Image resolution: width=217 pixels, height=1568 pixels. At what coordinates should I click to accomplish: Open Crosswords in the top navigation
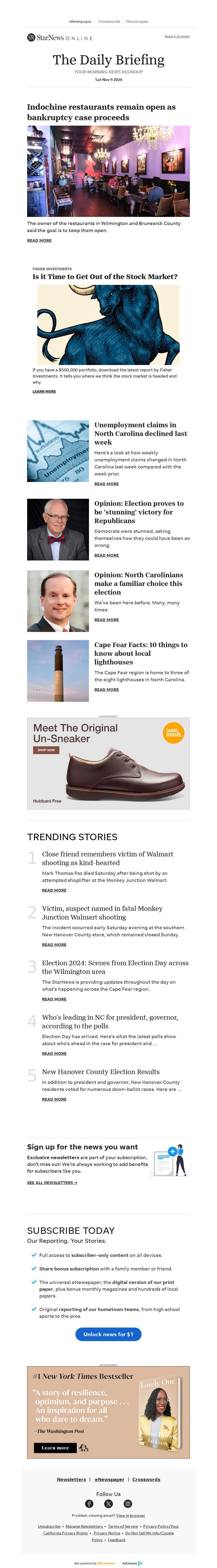[x=109, y=21]
